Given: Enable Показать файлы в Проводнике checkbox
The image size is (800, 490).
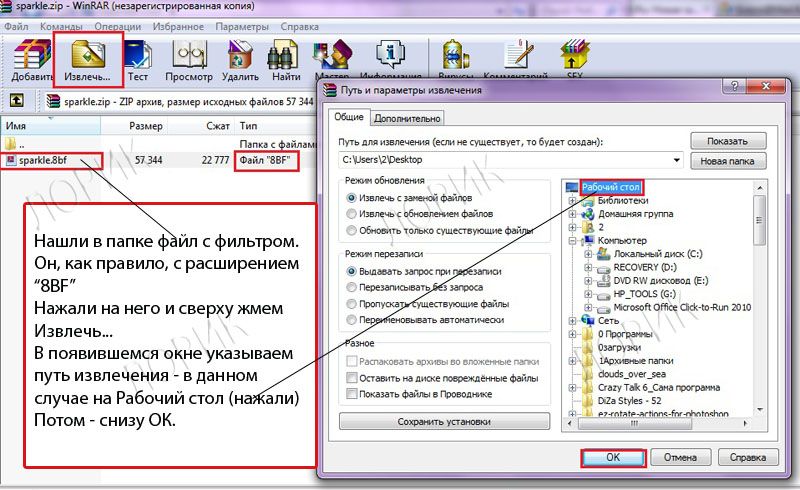Looking at the screenshot, I should [x=352, y=394].
